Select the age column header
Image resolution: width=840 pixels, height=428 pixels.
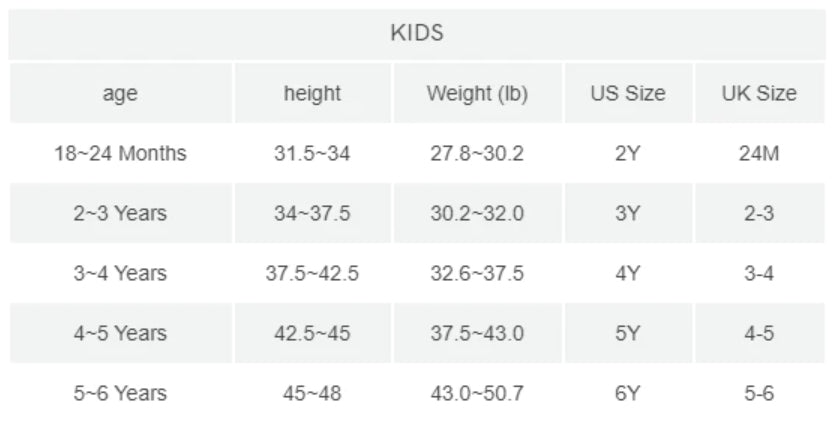tap(120, 93)
